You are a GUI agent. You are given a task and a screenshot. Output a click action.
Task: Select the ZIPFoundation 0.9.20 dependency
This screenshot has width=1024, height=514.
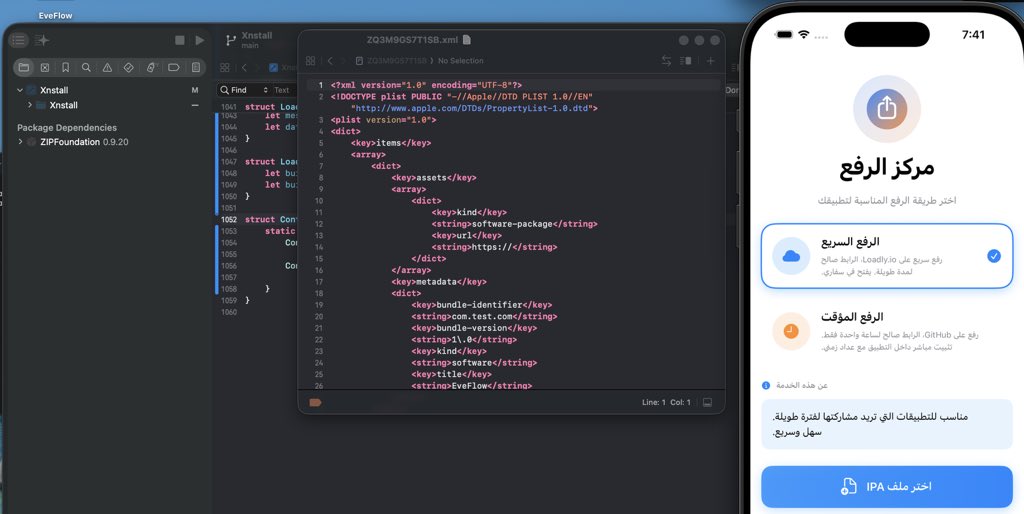(84, 142)
